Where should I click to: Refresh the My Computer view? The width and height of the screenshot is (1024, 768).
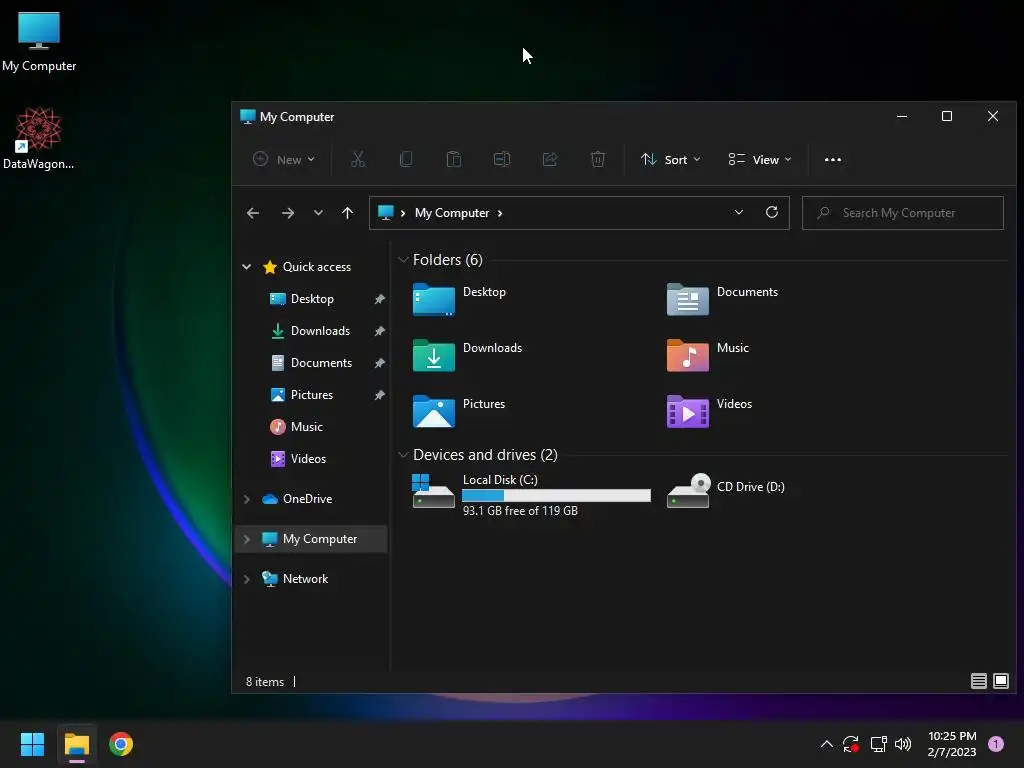(x=772, y=212)
